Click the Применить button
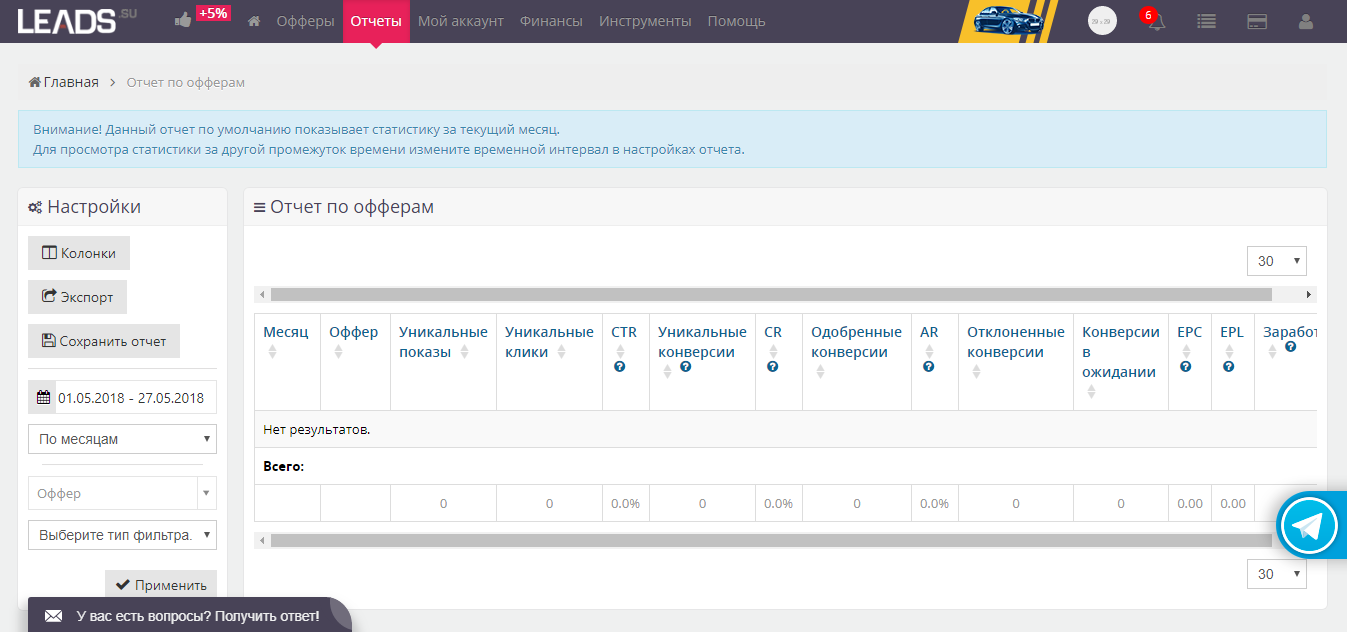 point(161,585)
